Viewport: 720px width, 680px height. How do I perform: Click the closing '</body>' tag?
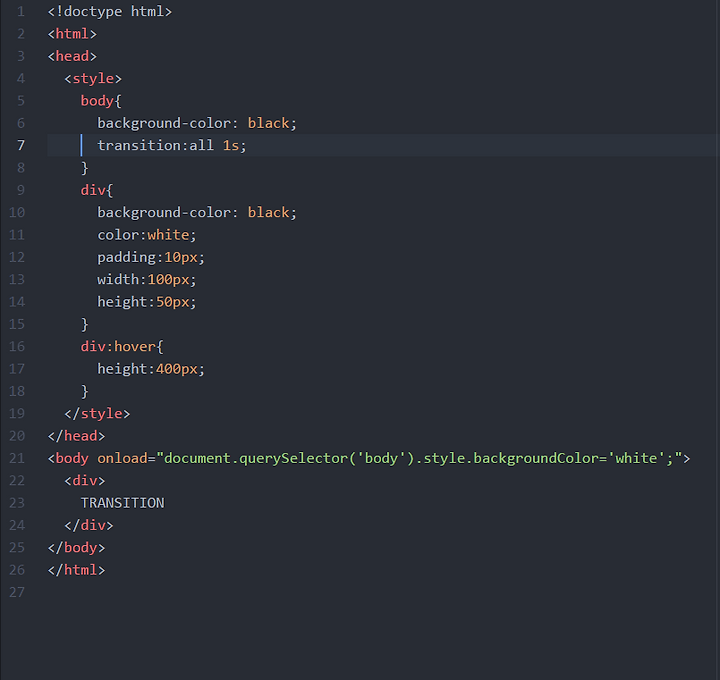76,548
